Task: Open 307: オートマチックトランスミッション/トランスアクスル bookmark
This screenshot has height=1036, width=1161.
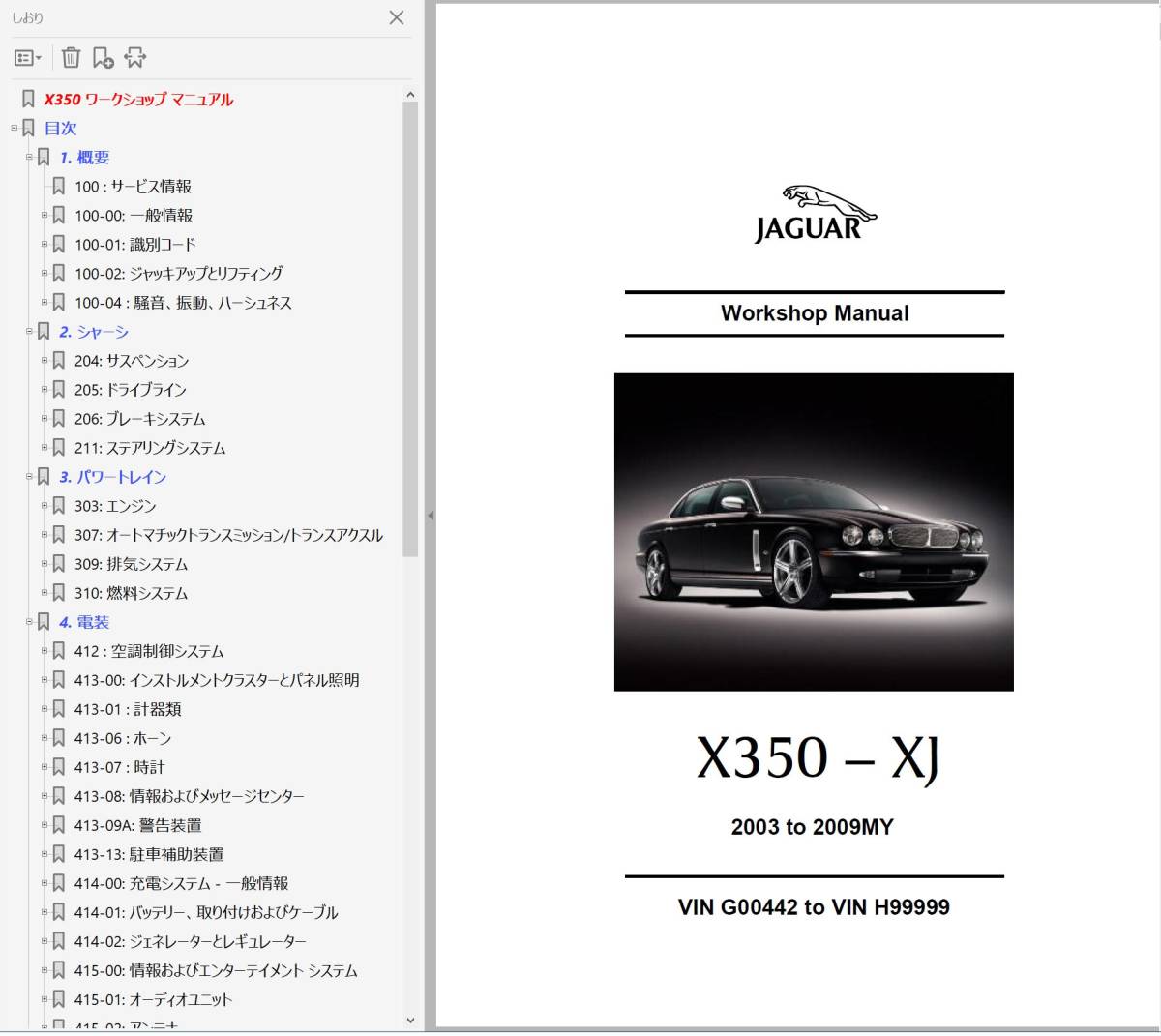Action: (x=228, y=535)
